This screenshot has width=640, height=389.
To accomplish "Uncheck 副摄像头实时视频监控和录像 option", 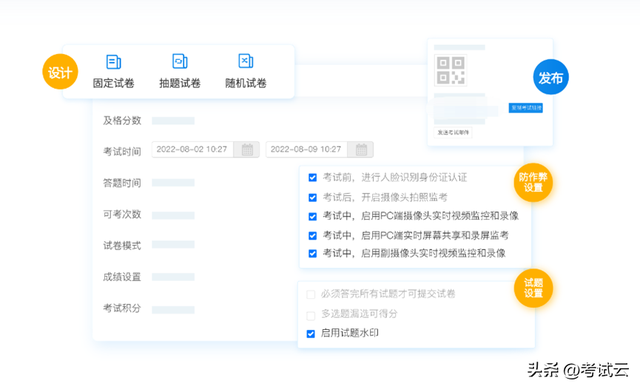I will click(313, 253).
